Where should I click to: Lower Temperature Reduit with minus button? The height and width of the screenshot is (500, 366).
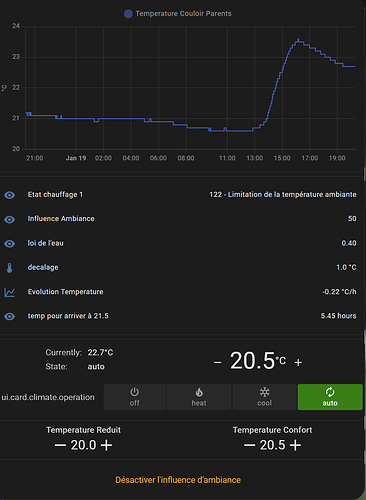coord(60,445)
